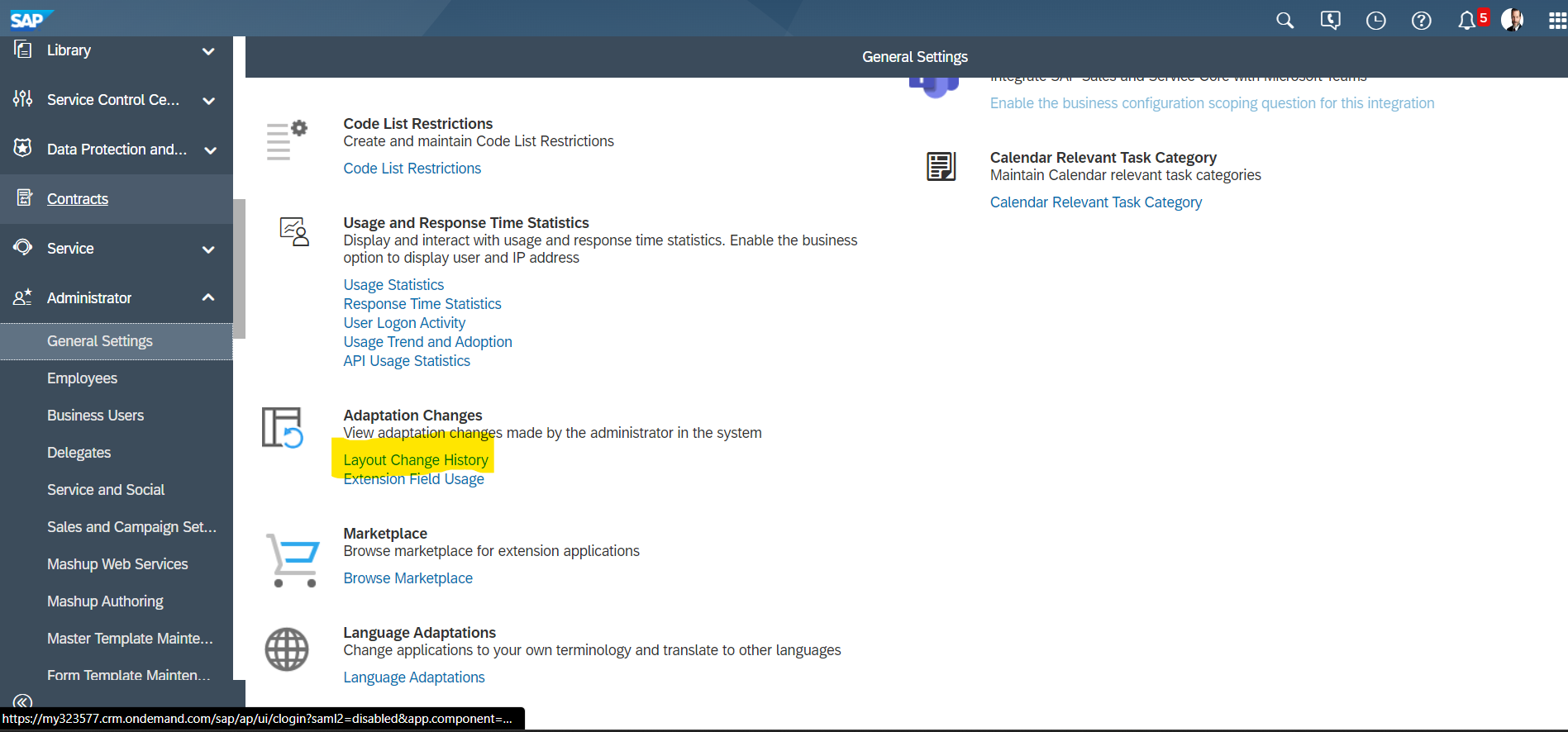Viewport: 1568px width, 732px height.
Task: Click the Adaptation Changes heading text
Action: tap(412, 416)
